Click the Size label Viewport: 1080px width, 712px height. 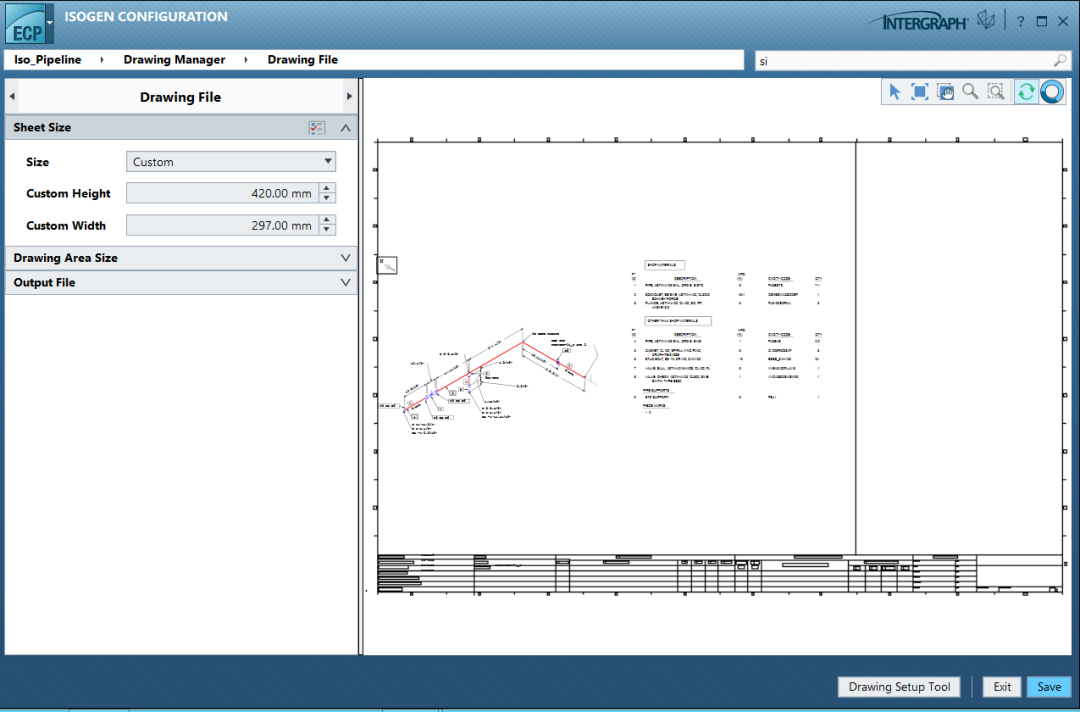pos(37,162)
